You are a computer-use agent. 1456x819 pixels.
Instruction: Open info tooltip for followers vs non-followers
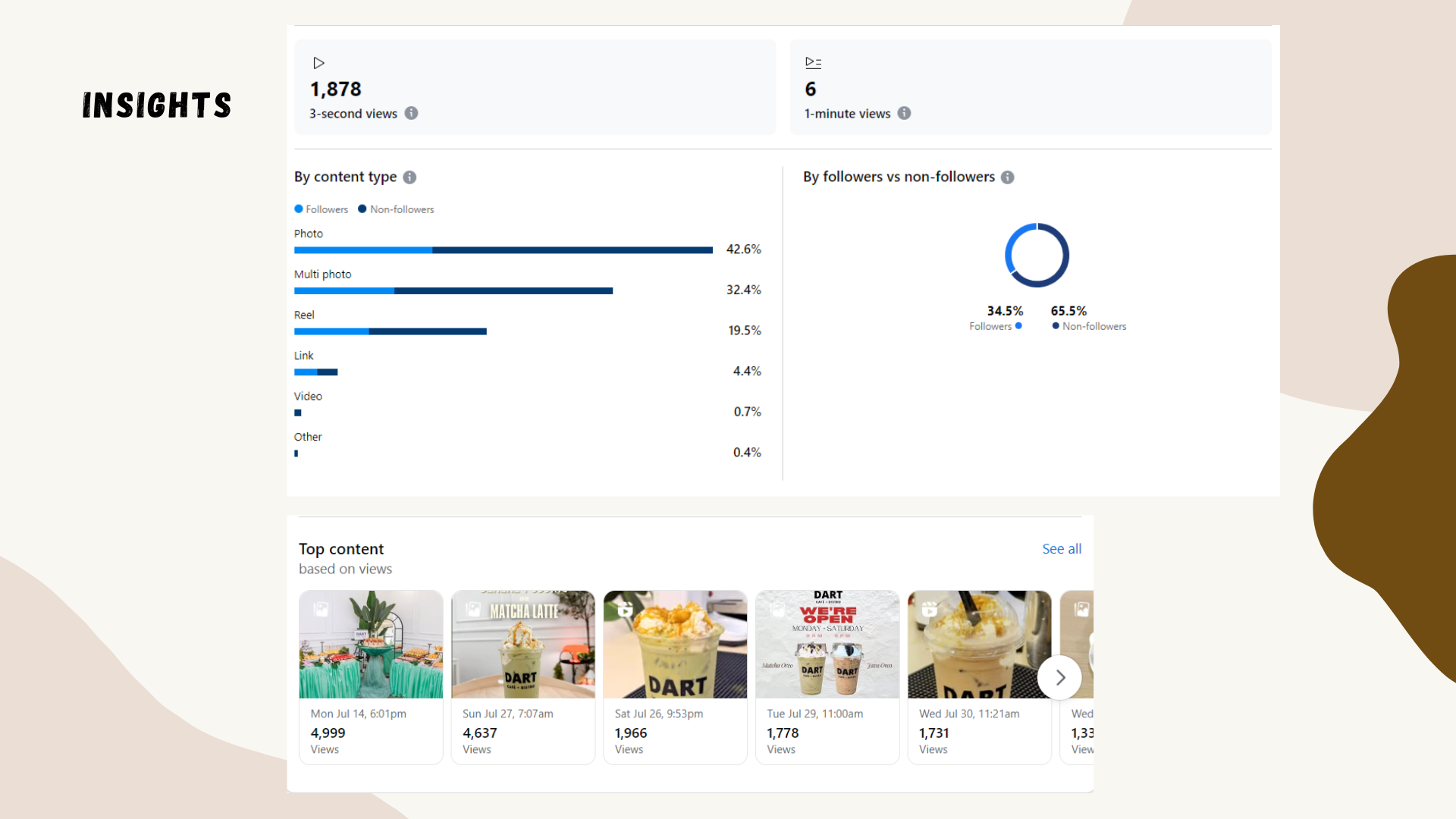tap(1007, 177)
